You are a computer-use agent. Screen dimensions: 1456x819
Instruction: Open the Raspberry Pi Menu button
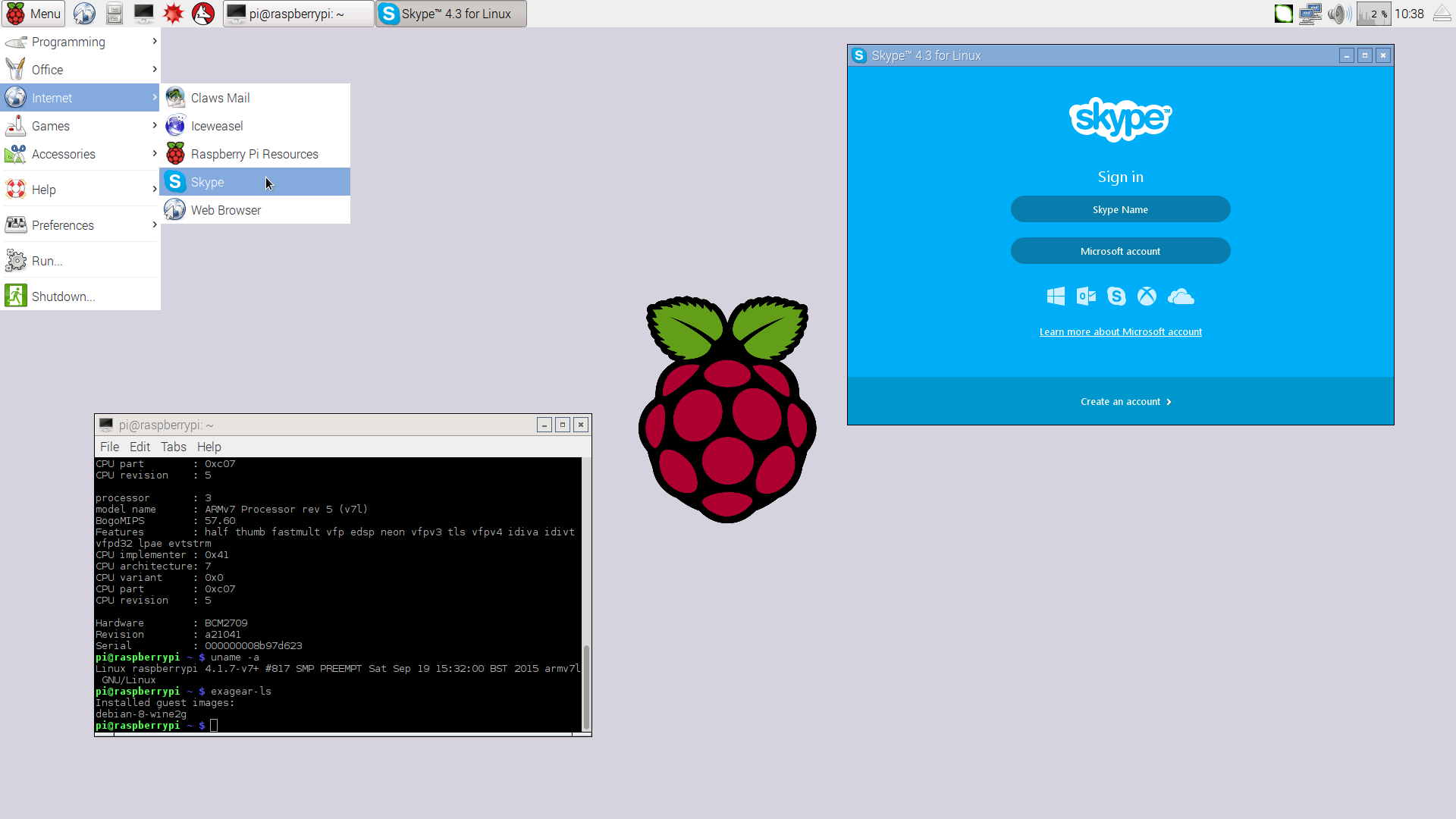click(33, 14)
